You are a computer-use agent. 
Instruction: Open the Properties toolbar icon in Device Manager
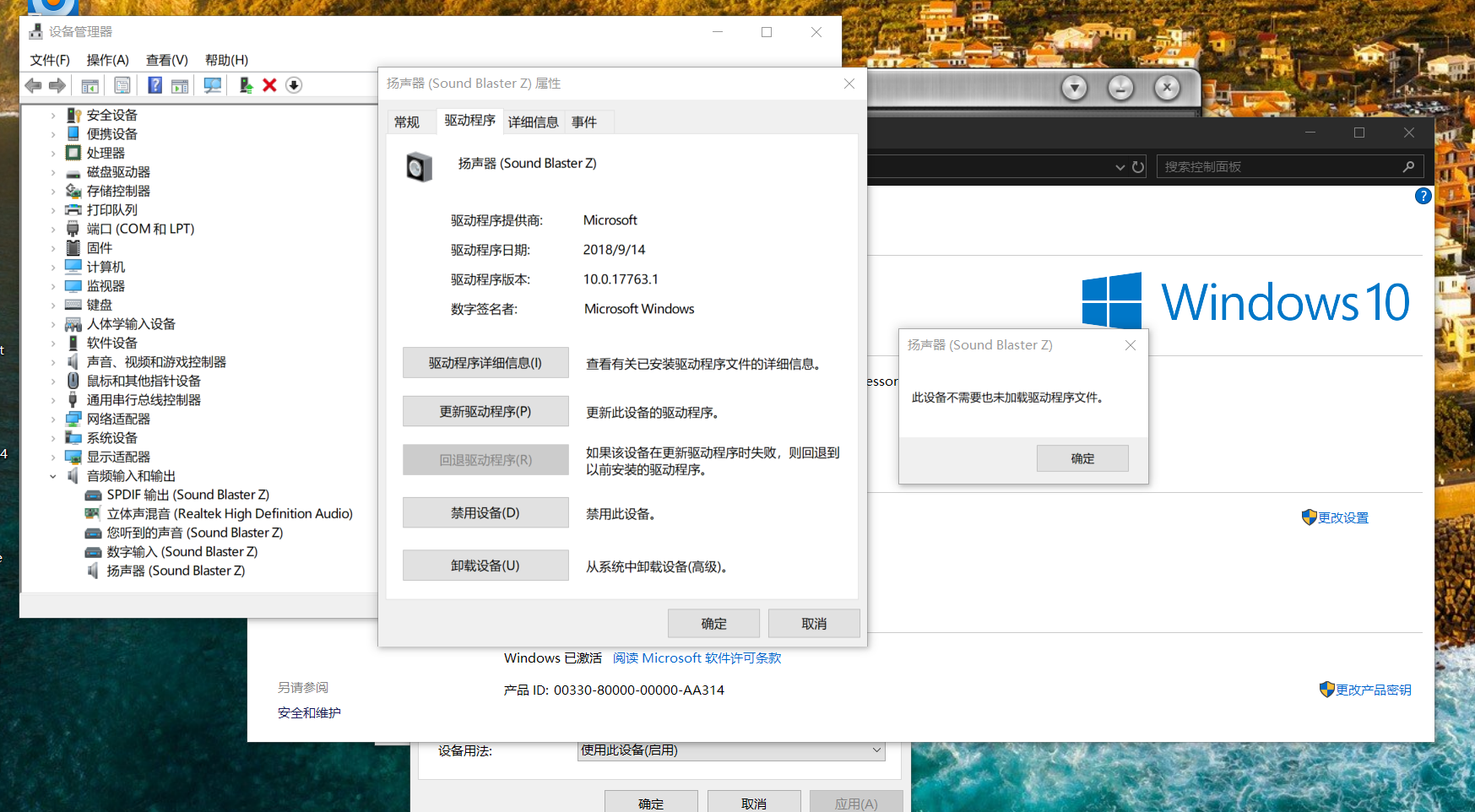pyautogui.click(x=122, y=85)
